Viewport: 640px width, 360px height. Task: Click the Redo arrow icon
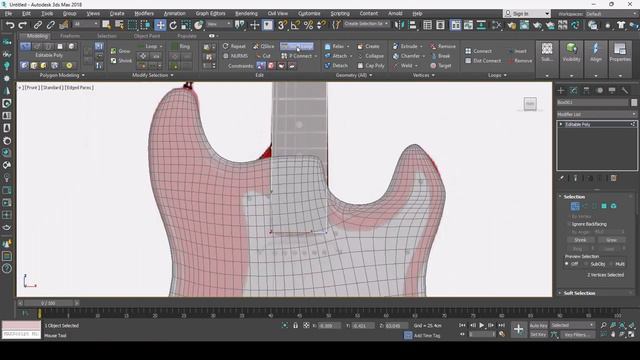[x=23, y=25]
